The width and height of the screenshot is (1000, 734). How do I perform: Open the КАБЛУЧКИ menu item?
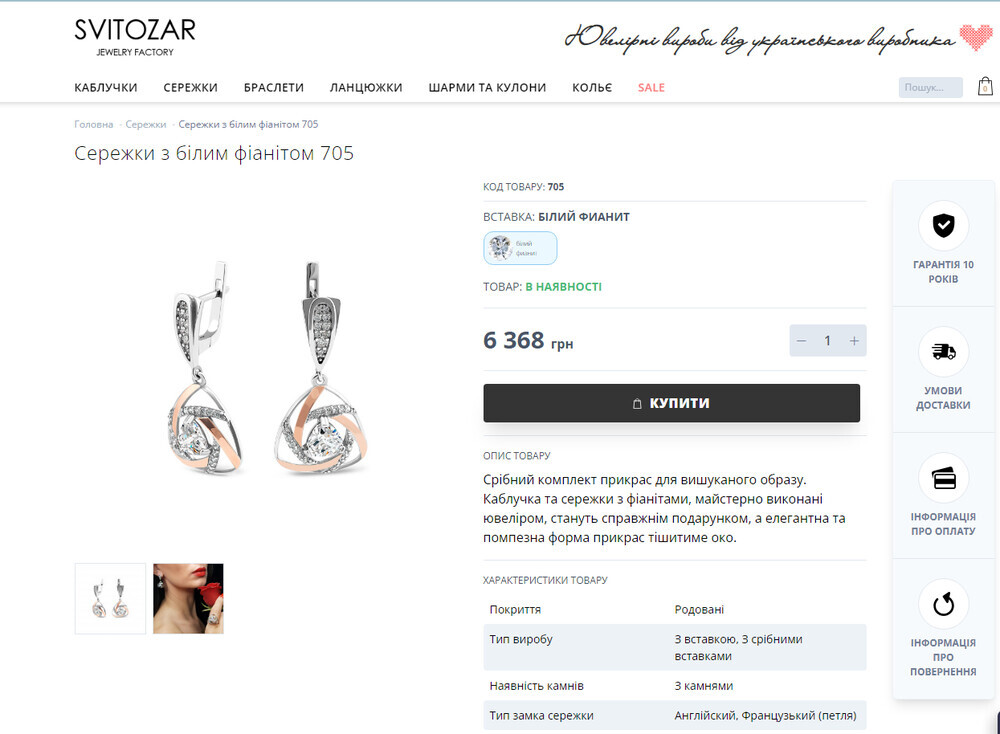click(x=106, y=87)
